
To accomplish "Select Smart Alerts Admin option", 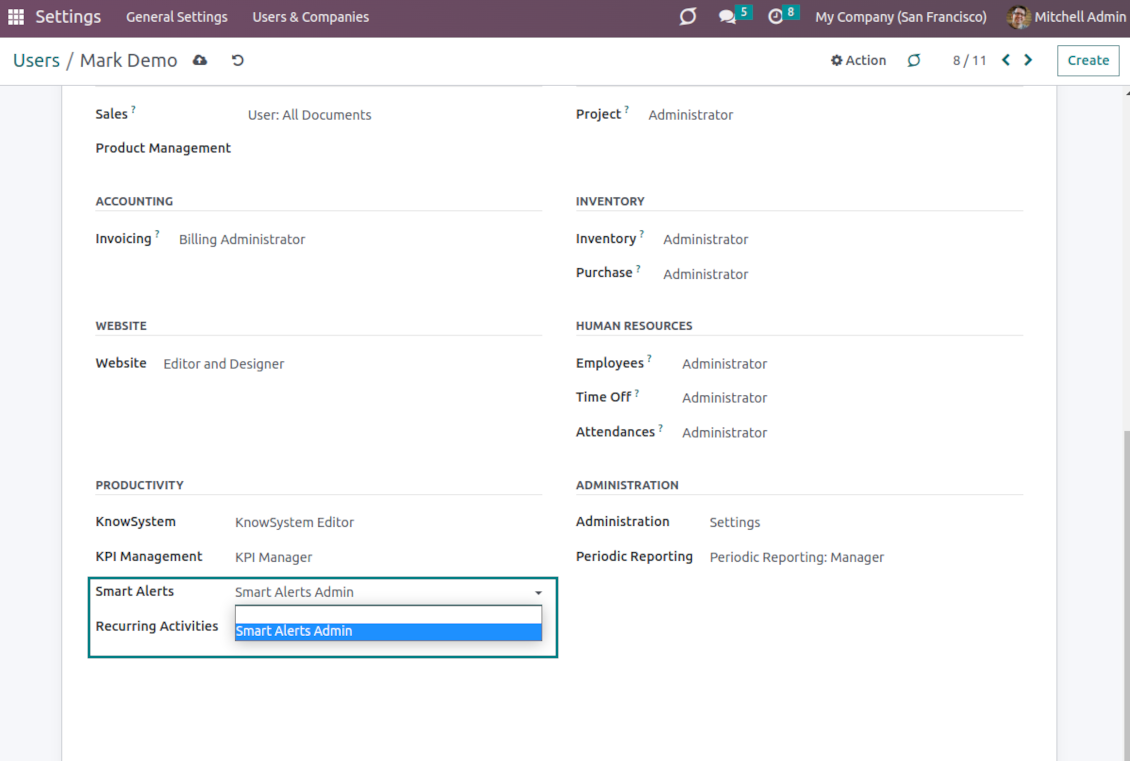I will click(x=388, y=631).
